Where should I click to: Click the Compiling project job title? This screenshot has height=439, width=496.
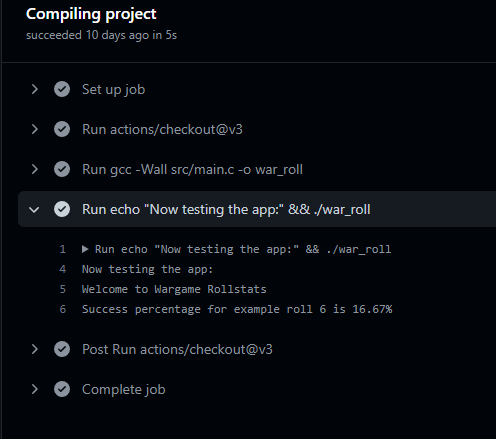pyautogui.click(x=91, y=14)
